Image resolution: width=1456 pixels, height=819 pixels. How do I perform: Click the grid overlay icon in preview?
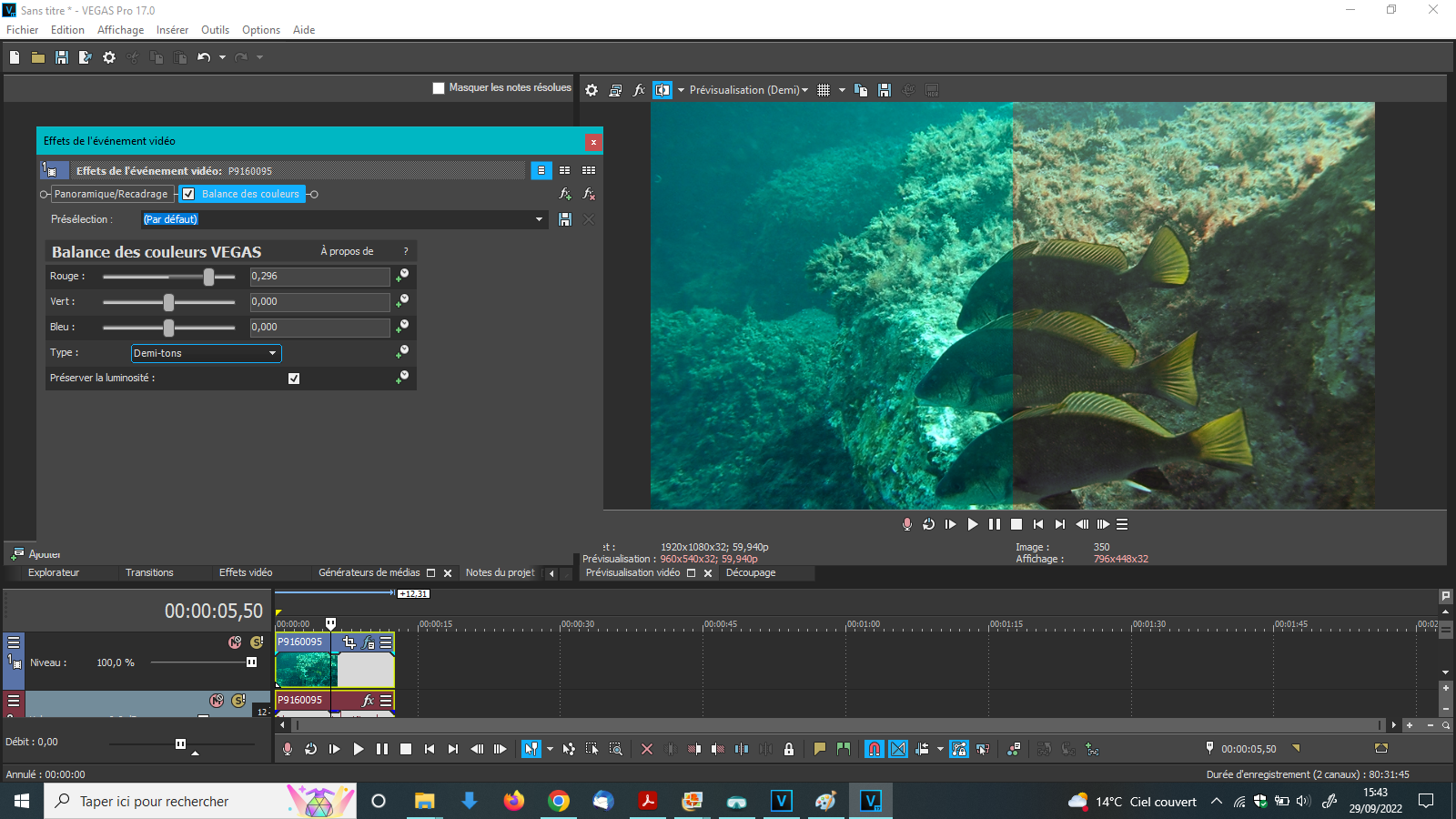click(824, 90)
